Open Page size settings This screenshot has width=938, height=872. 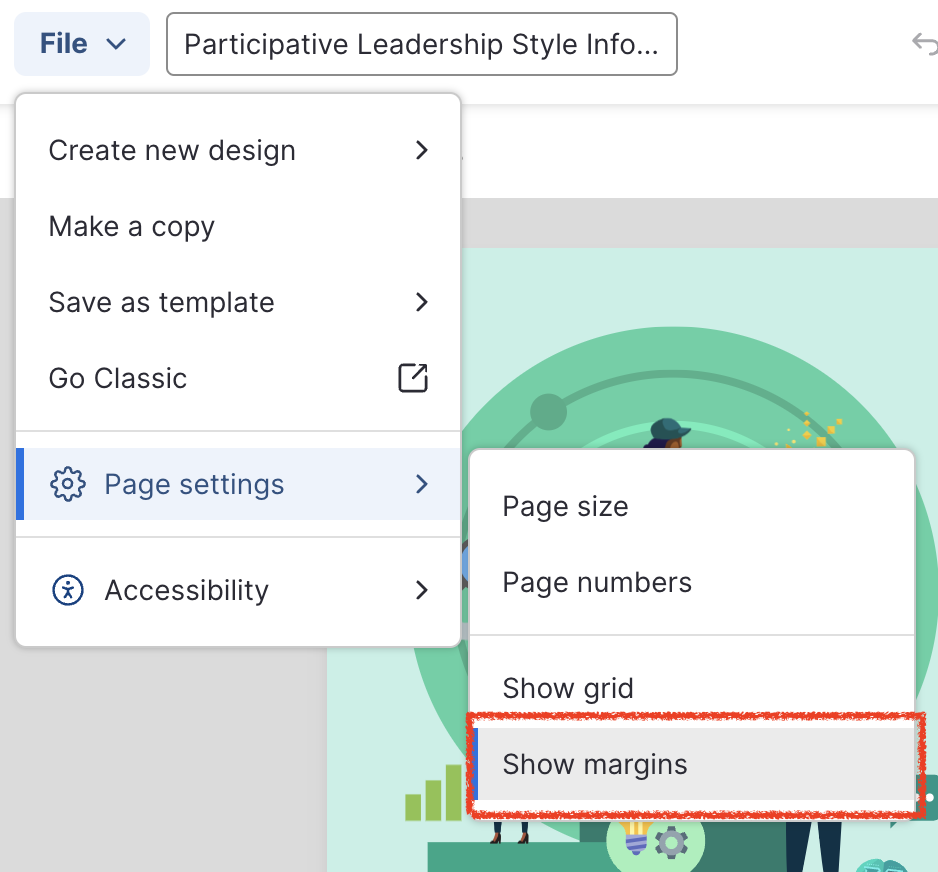click(x=565, y=506)
